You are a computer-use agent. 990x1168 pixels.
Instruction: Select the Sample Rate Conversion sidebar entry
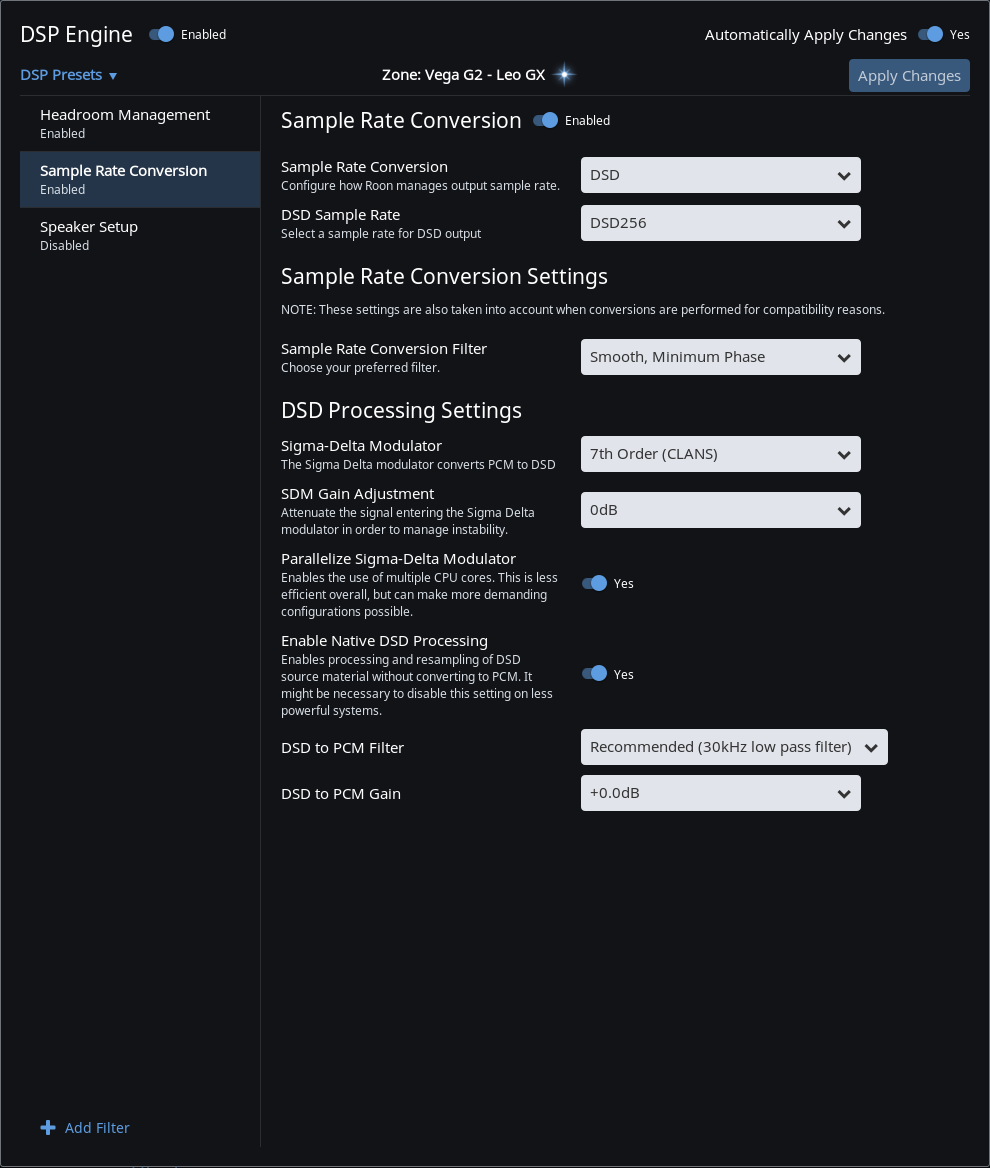click(x=124, y=179)
